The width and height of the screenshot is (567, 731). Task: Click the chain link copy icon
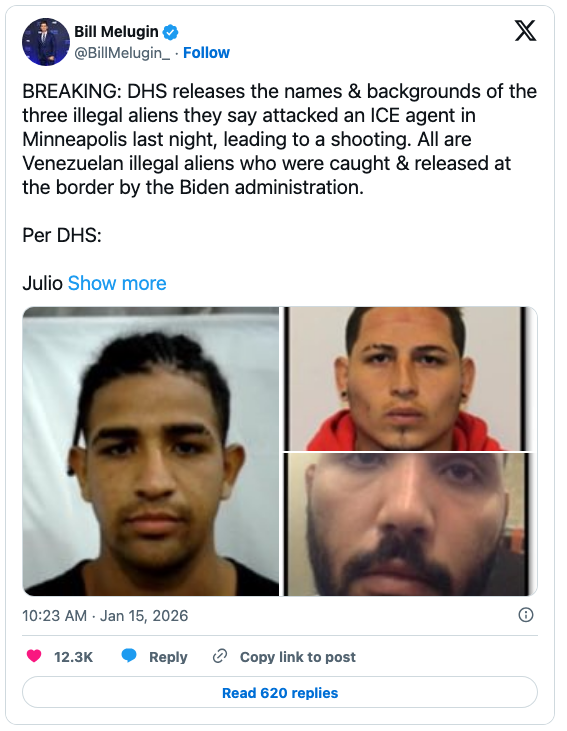click(220, 656)
